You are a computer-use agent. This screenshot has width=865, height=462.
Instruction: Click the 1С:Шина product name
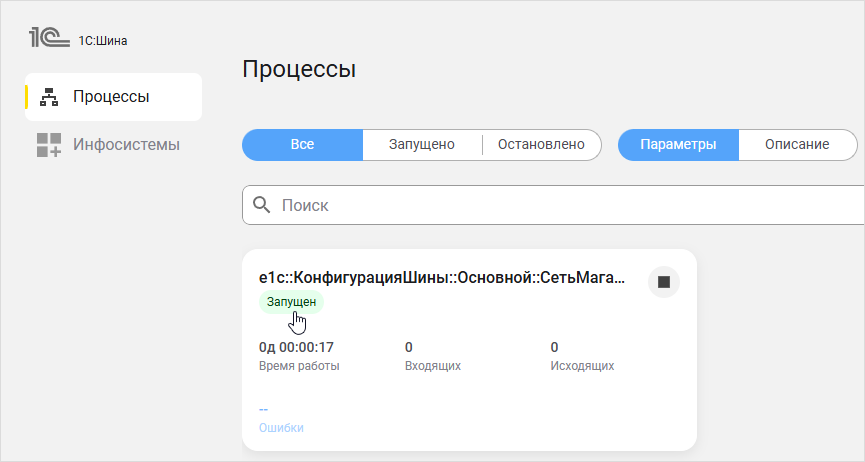[x=103, y=41]
